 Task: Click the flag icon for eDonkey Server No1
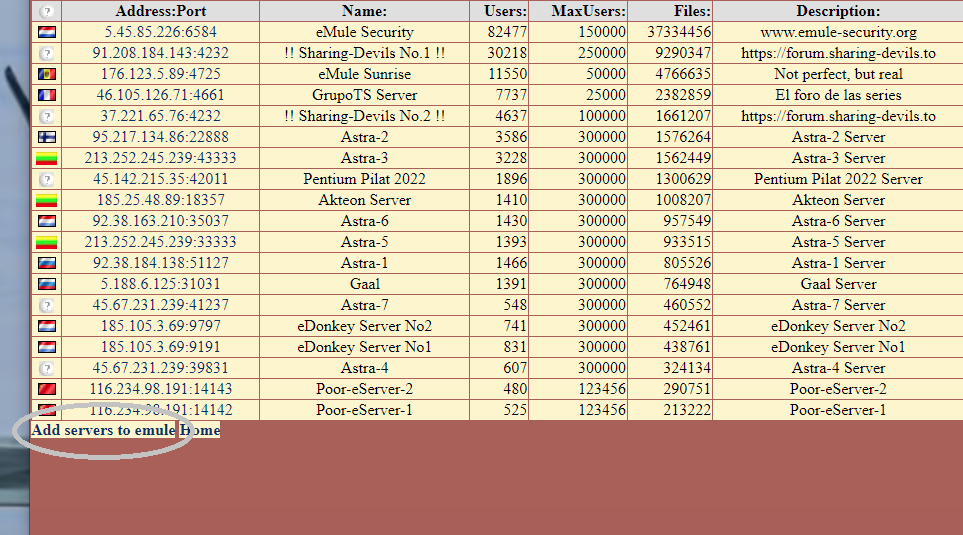(x=47, y=347)
